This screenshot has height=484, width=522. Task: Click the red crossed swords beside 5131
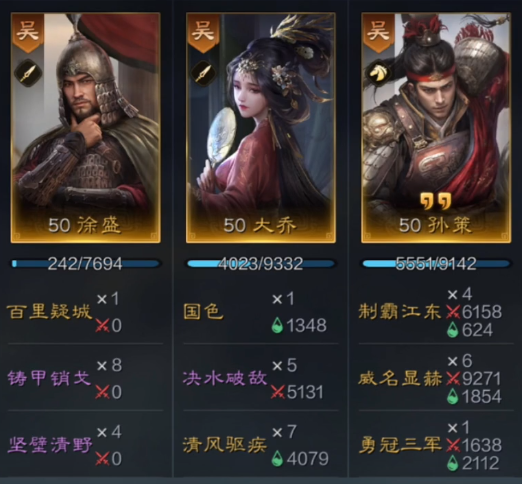(278, 392)
